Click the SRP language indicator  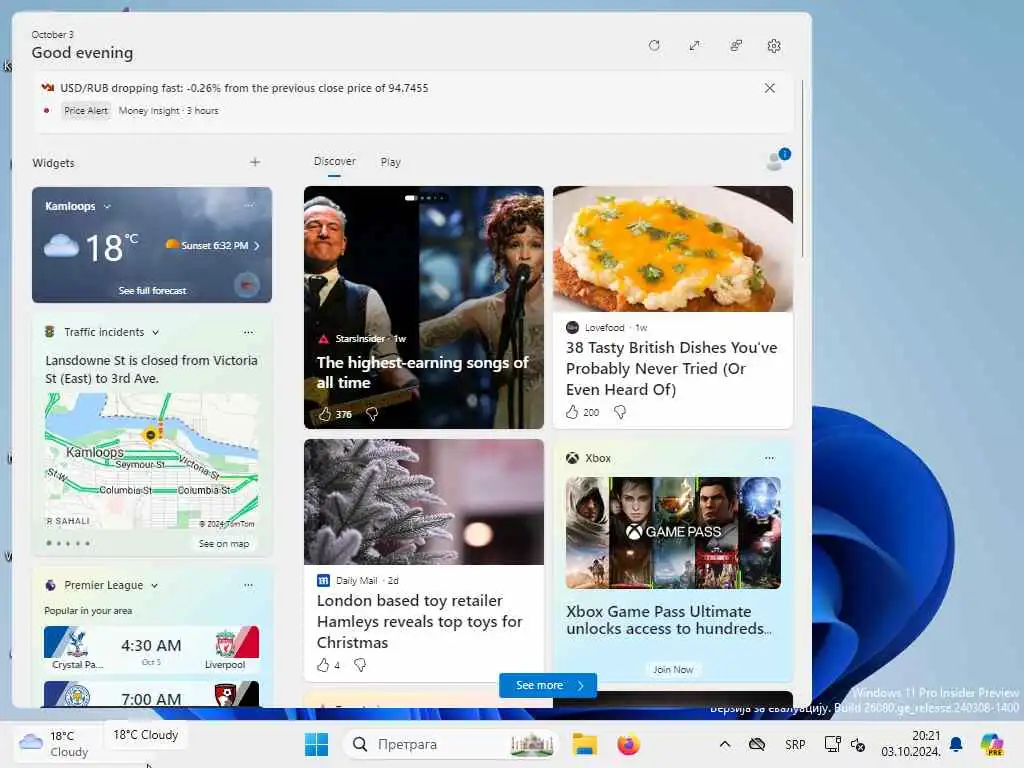795,744
